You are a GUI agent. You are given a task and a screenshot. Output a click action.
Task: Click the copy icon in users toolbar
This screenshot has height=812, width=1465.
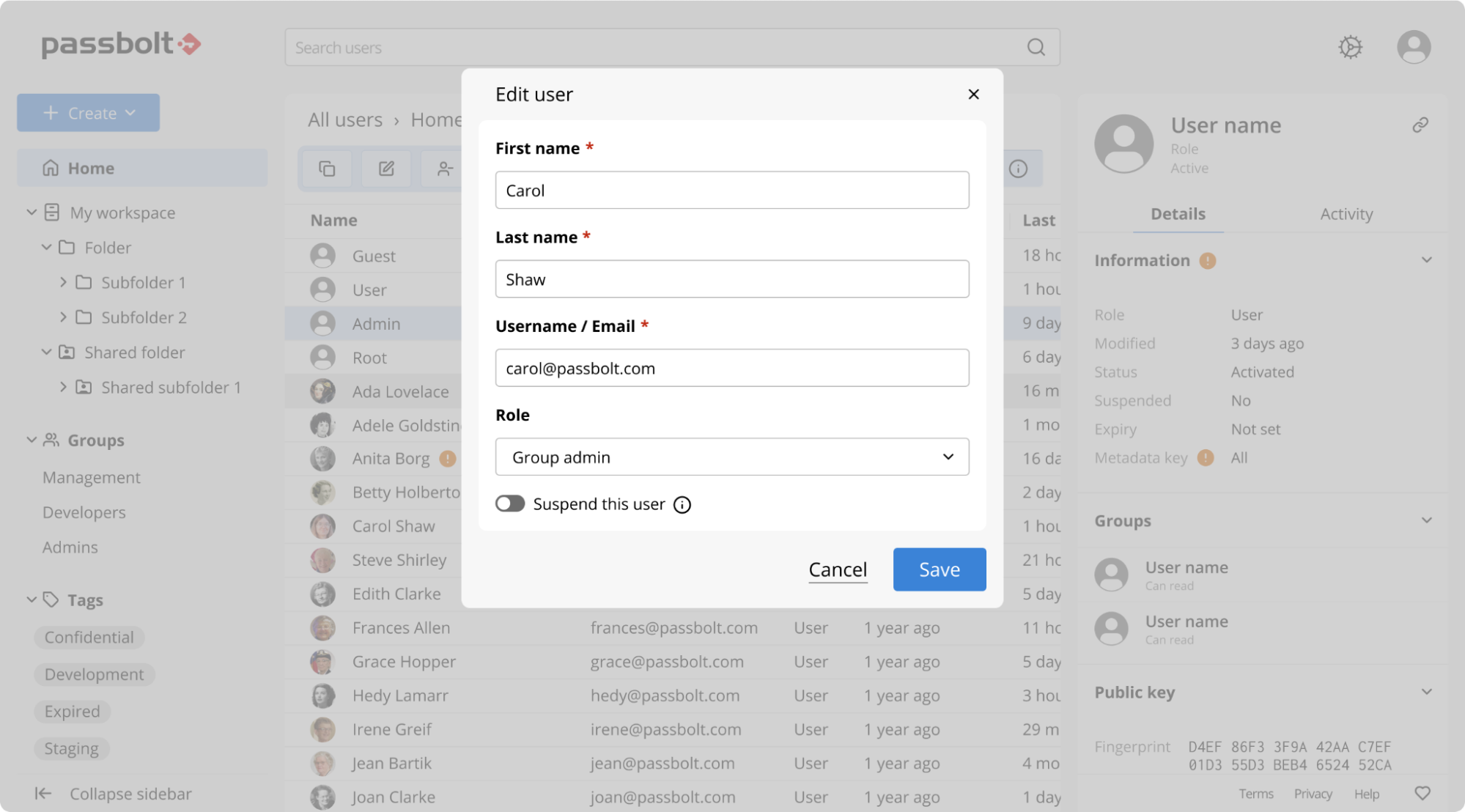pos(327,169)
